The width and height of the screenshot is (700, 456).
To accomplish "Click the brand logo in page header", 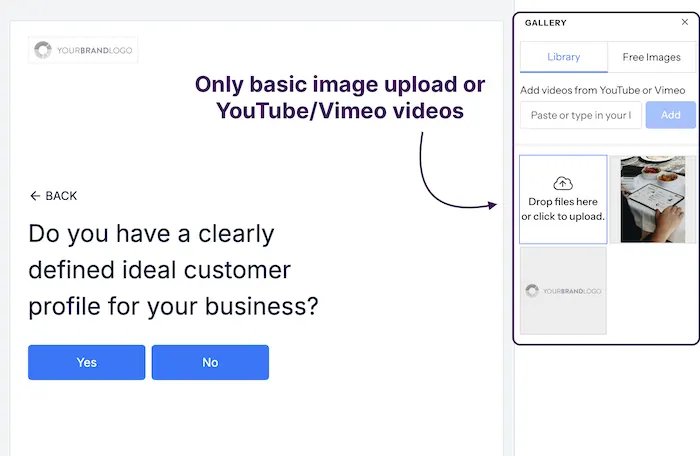I will click(x=83, y=50).
